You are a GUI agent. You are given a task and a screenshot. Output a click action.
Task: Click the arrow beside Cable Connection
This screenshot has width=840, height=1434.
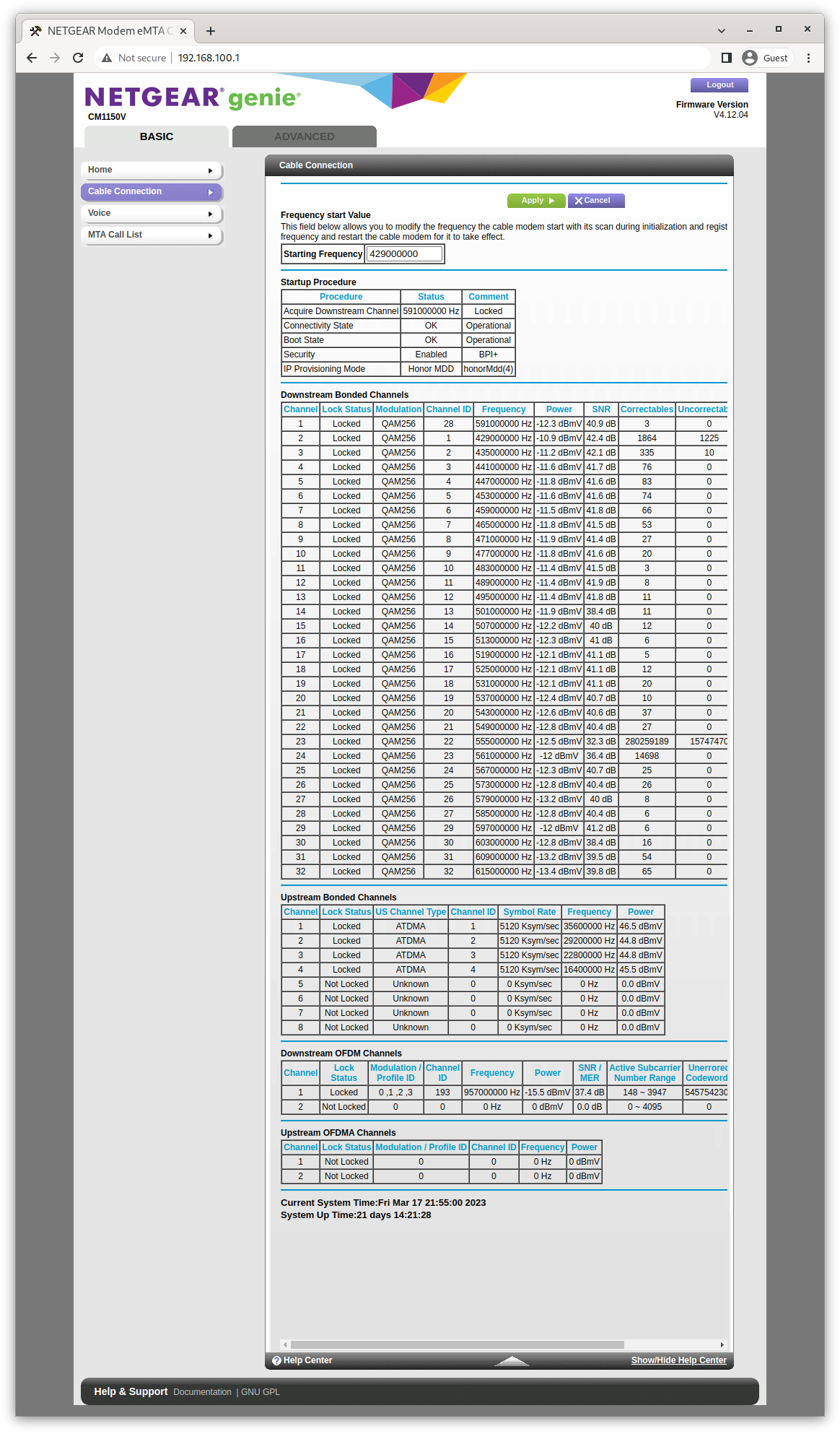210,192
